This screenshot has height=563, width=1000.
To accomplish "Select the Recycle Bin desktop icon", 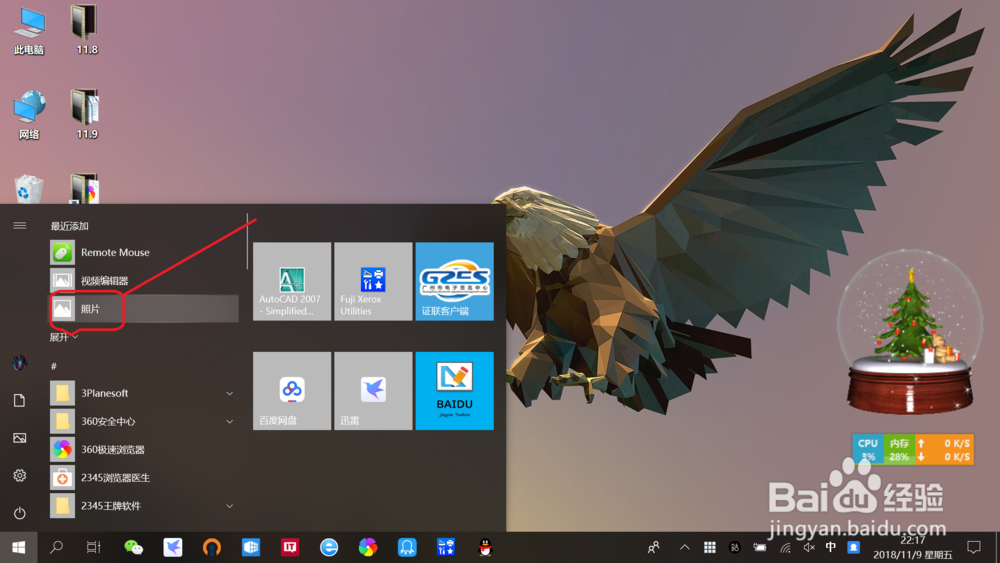I will [x=29, y=189].
